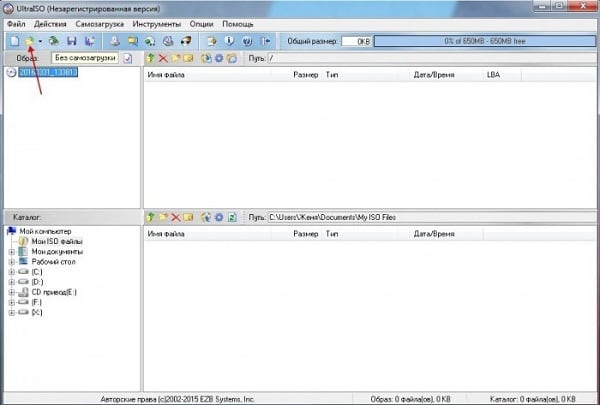Click the New image icon in toolbar
Screen dimensions: 600x405
(x=15, y=41)
